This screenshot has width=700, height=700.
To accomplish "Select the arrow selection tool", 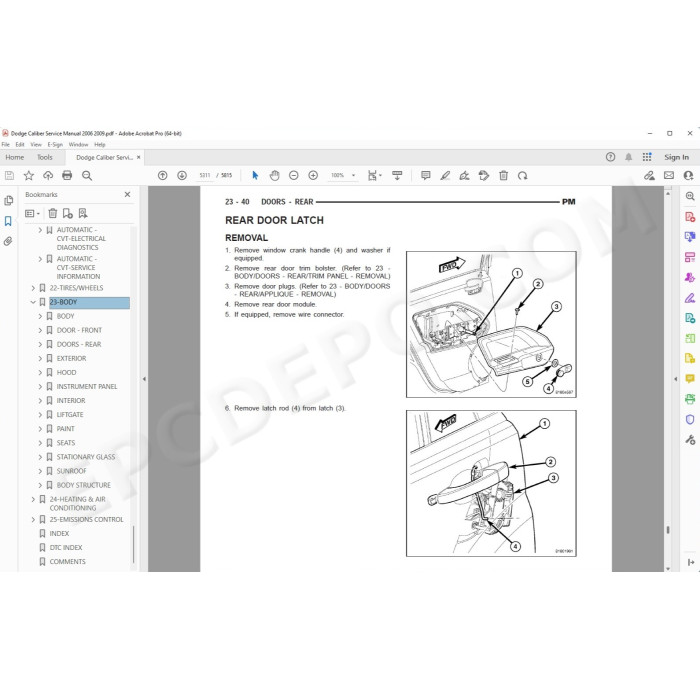I will tap(255, 175).
